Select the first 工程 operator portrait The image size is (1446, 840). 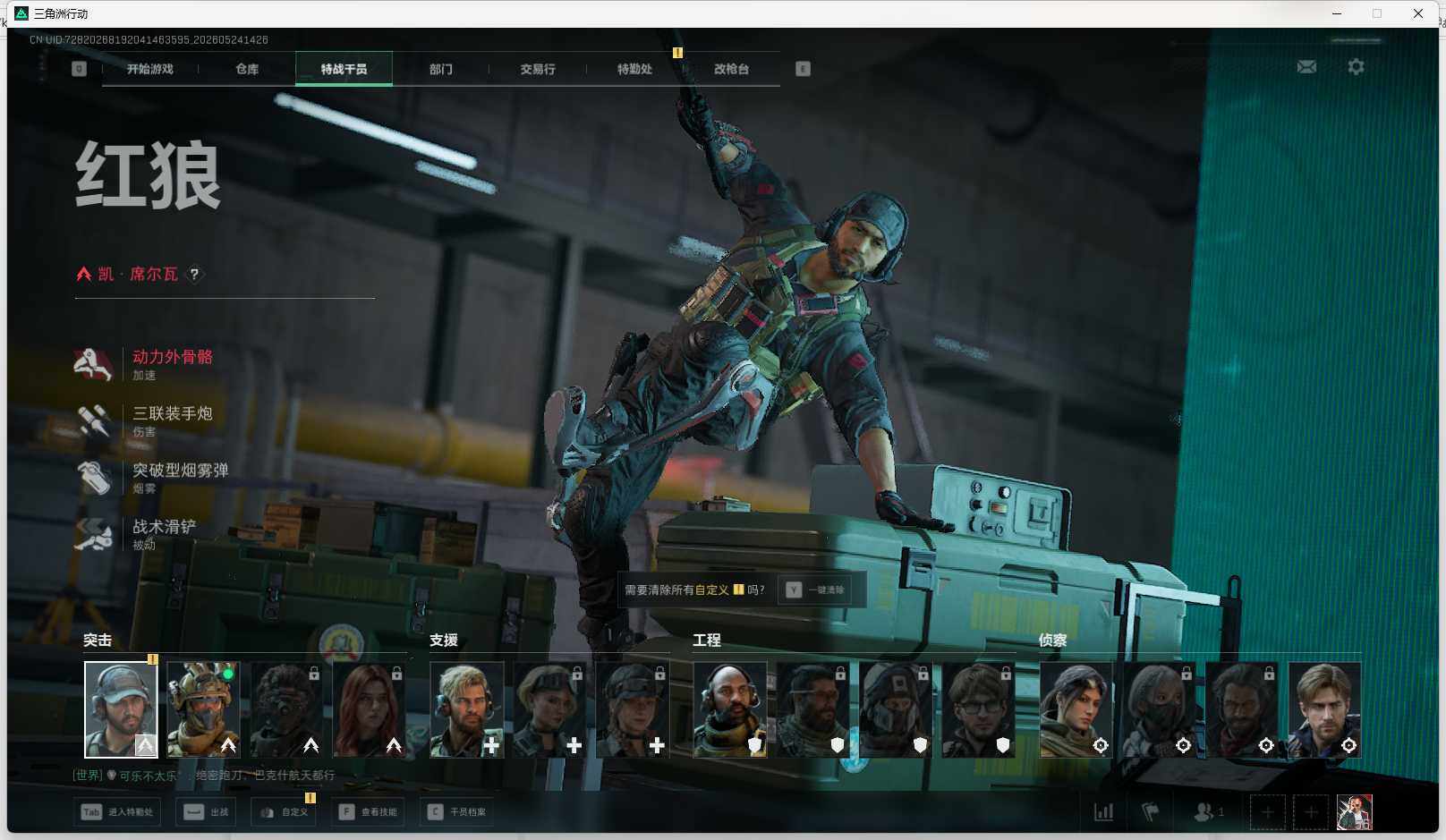[730, 710]
